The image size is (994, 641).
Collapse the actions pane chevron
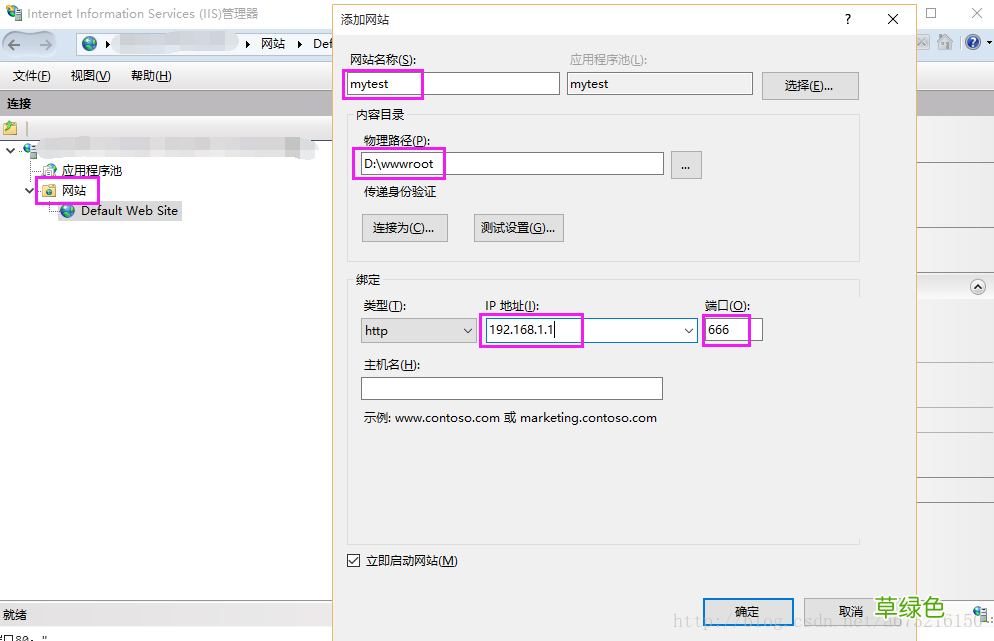pyautogui.click(x=978, y=287)
